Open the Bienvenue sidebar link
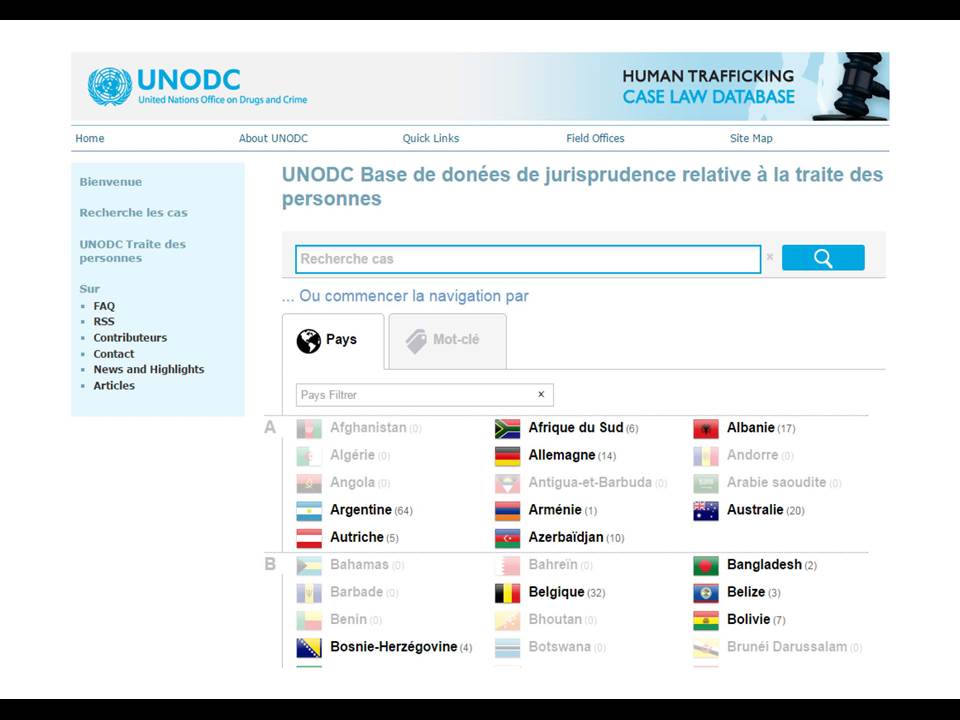This screenshot has height=720, width=960. pyautogui.click(x=111, y=182)
